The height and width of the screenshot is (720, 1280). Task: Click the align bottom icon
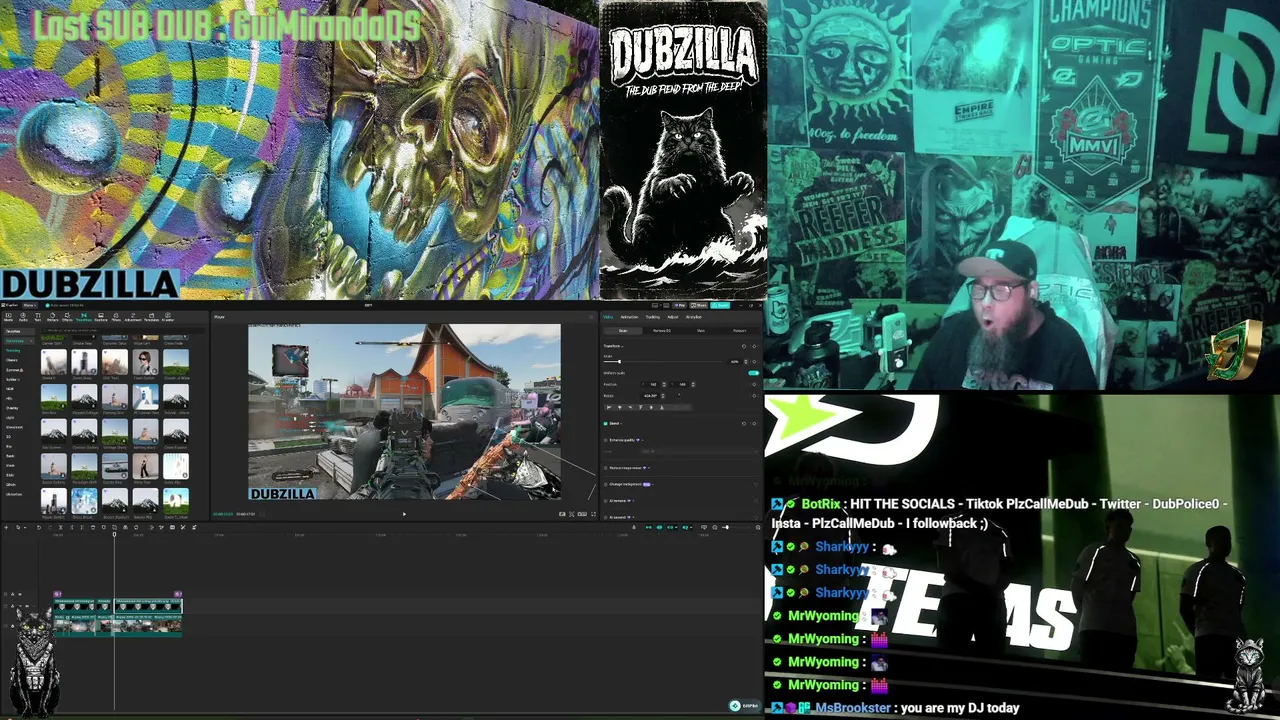661,407
